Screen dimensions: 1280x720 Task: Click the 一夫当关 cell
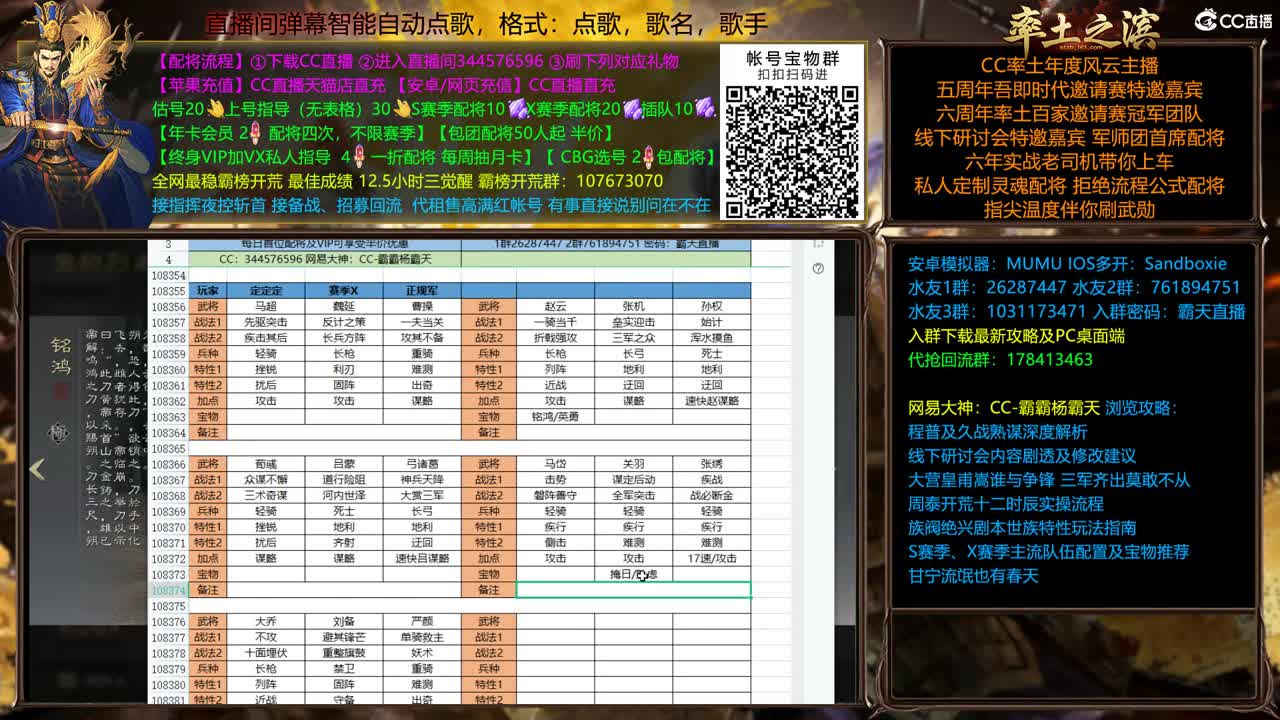pyautogui.click(x=422, y=322)
